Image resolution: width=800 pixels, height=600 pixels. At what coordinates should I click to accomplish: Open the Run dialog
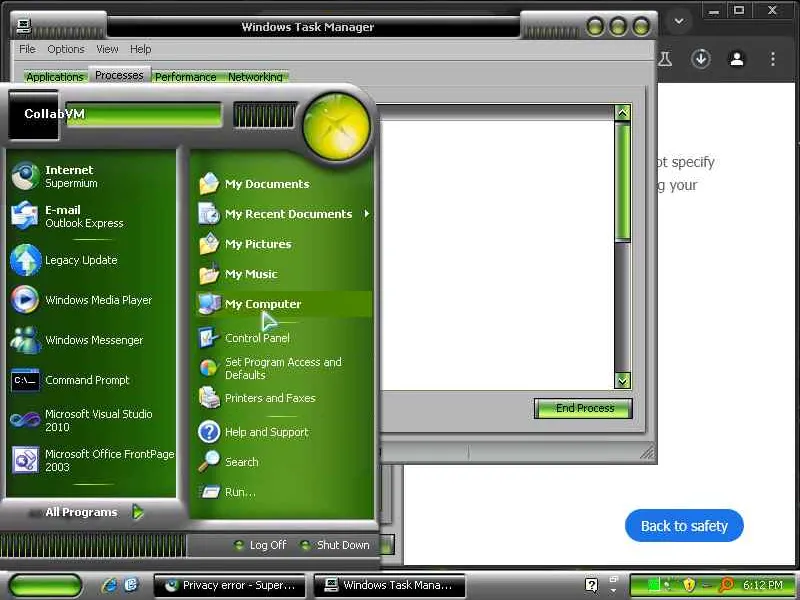[x=283, y=492]
